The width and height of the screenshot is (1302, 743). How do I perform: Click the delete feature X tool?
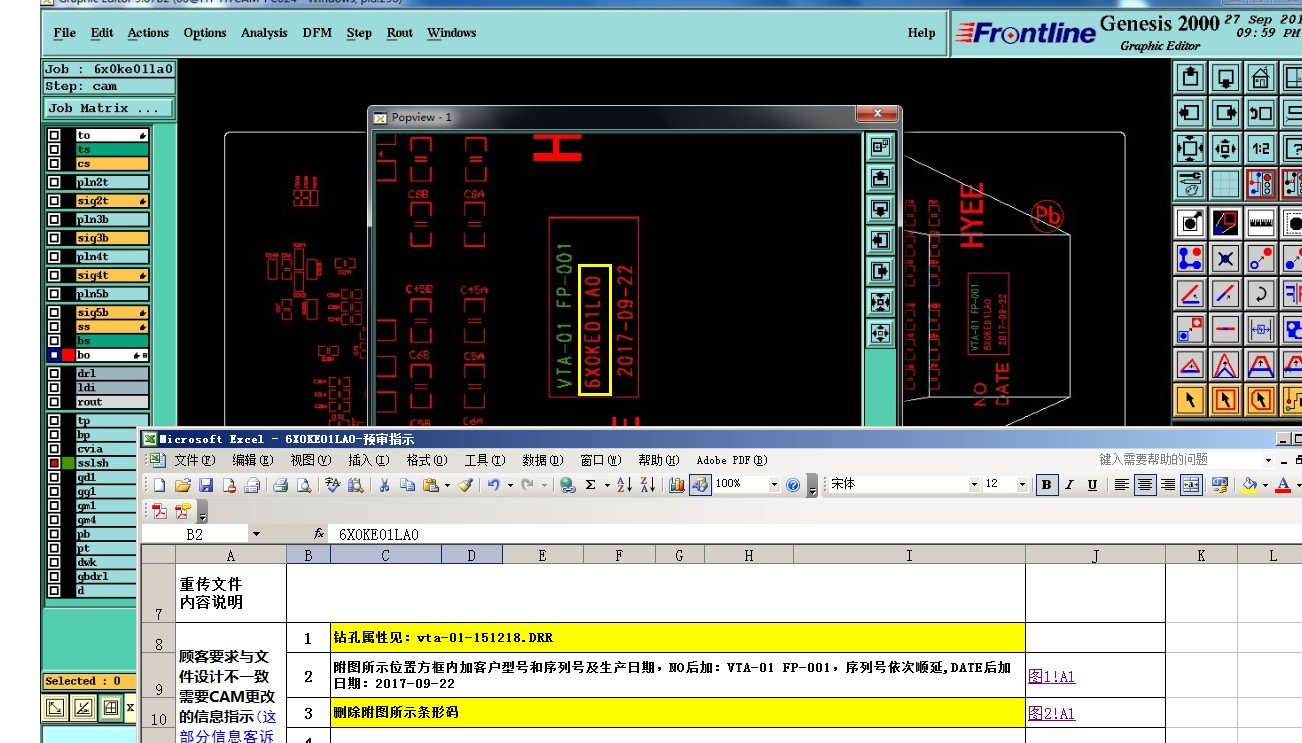coord(1225,258)
